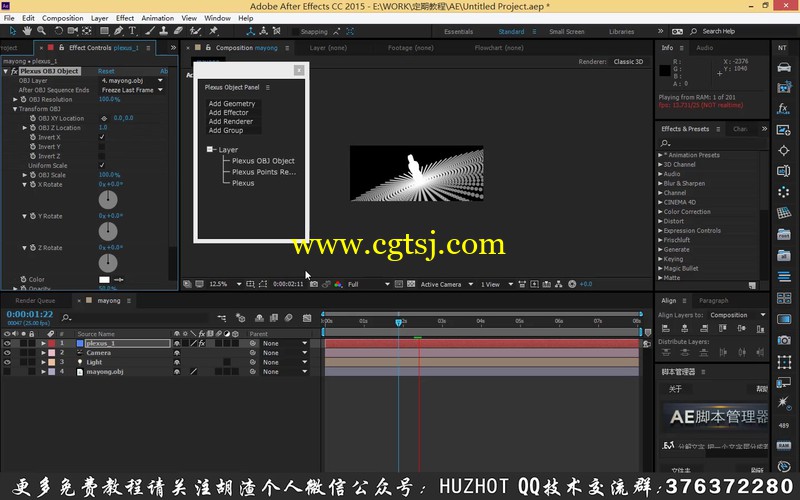Open the Full resolution dropdown
The height and width of the screenshot is (500, 800).
tap(368, 284)
